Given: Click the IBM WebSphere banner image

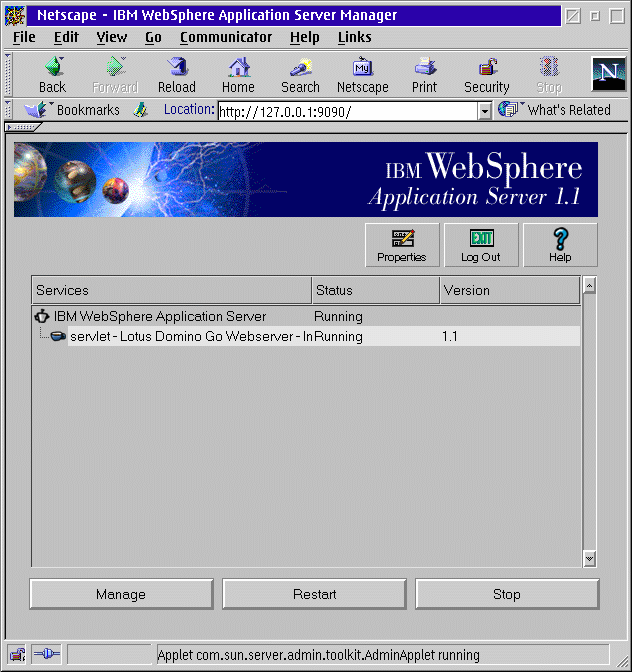Looking at the screenshot, I should [306, 179].
